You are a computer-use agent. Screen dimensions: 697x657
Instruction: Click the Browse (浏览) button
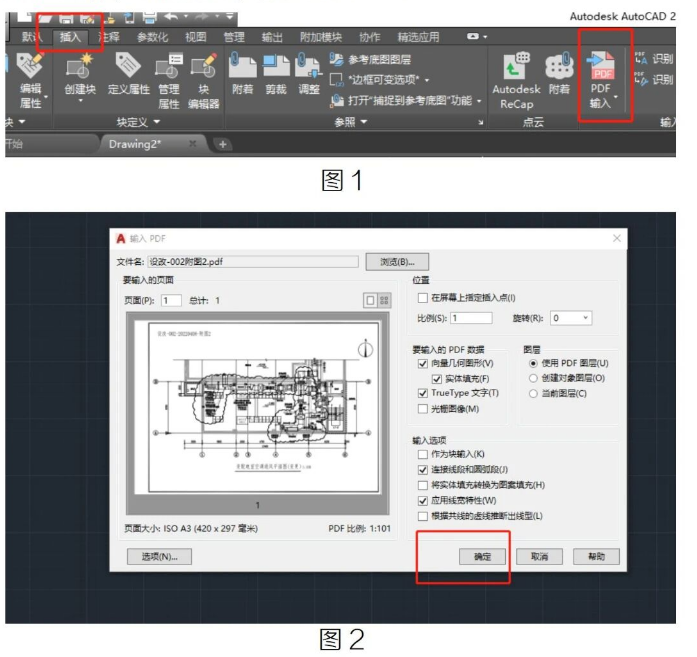(397, 262)
